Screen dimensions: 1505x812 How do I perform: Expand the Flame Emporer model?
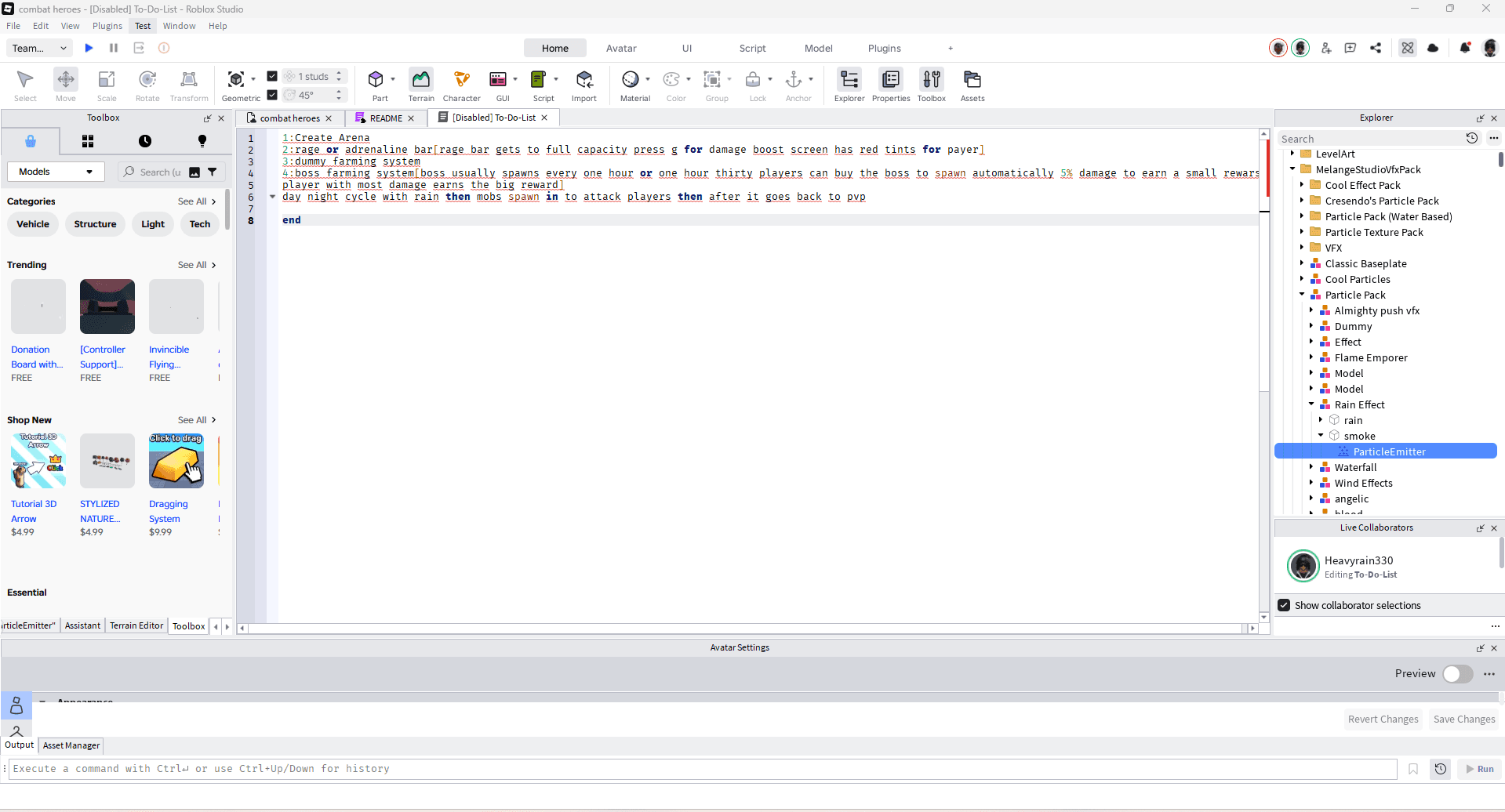[x=1311, y=357]
